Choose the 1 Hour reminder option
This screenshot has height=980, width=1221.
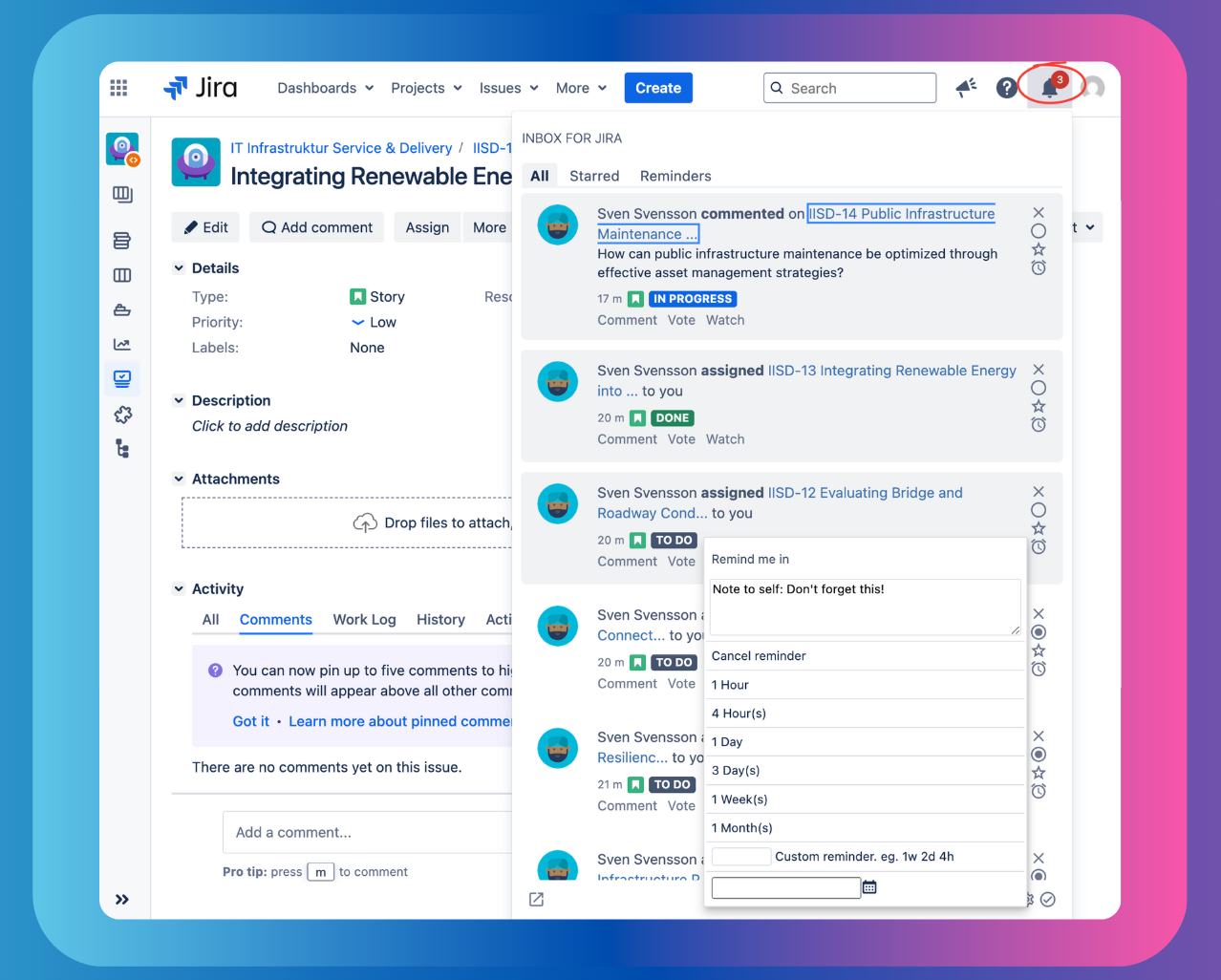(x=865, y=685)
